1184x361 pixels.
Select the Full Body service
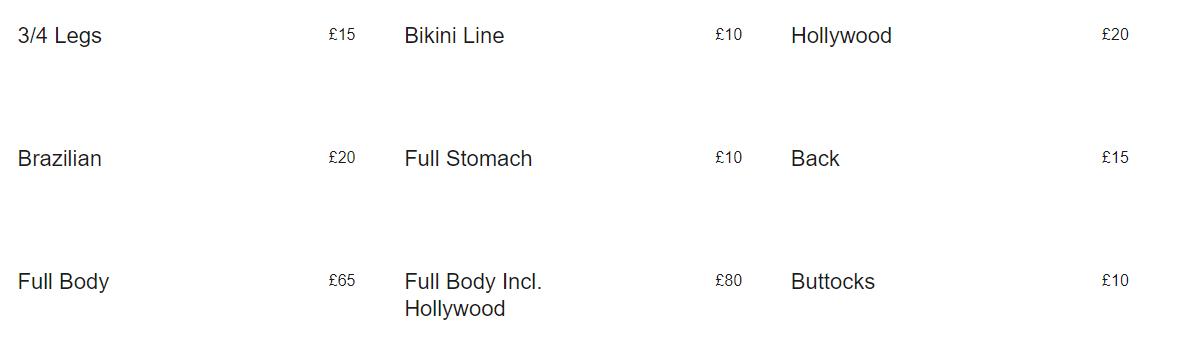(x=63, y=282)
